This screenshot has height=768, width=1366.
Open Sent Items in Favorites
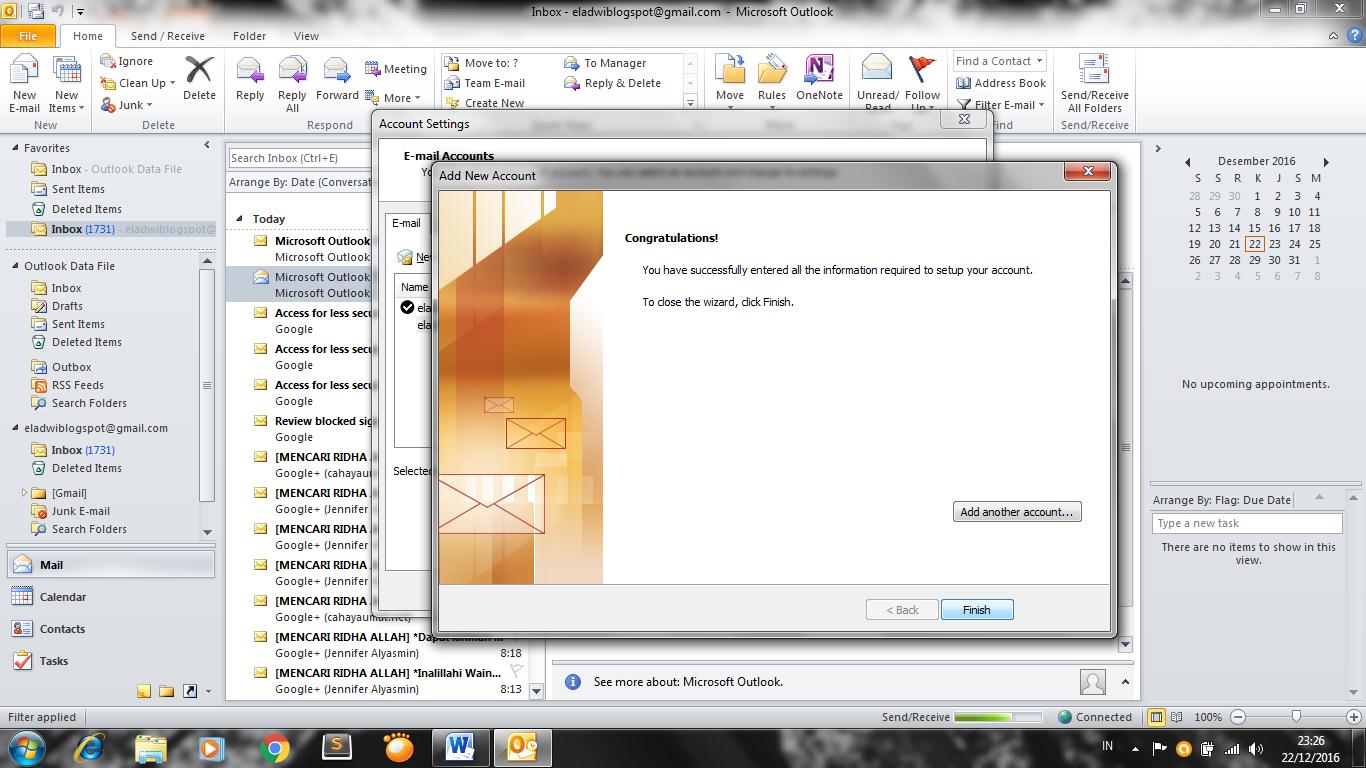pyautogui.click(x=78, y=189)
